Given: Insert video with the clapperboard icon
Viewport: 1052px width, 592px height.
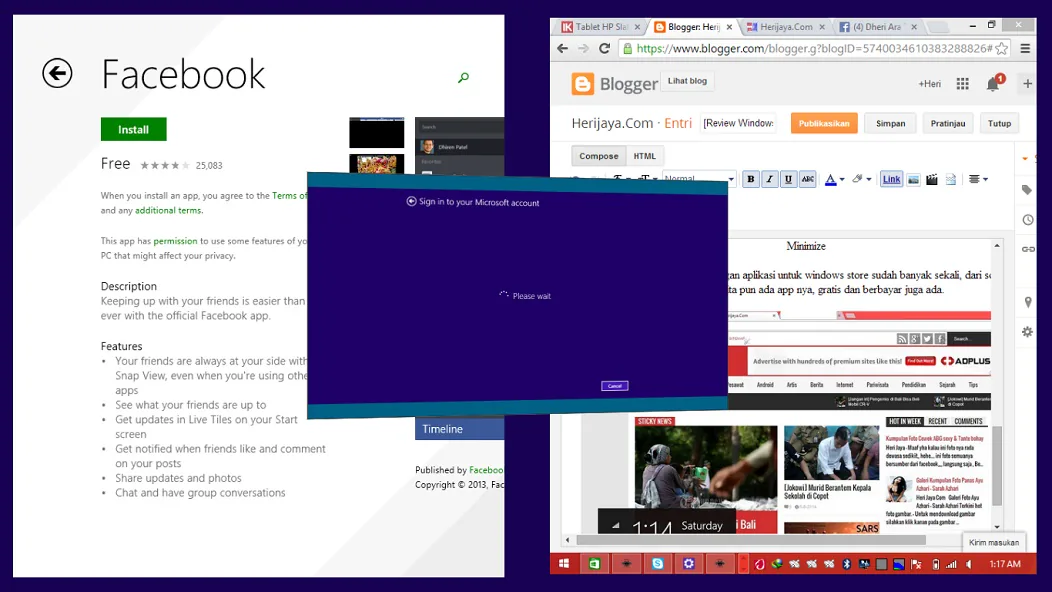Looking at the screenshot, I should point(932,179).
